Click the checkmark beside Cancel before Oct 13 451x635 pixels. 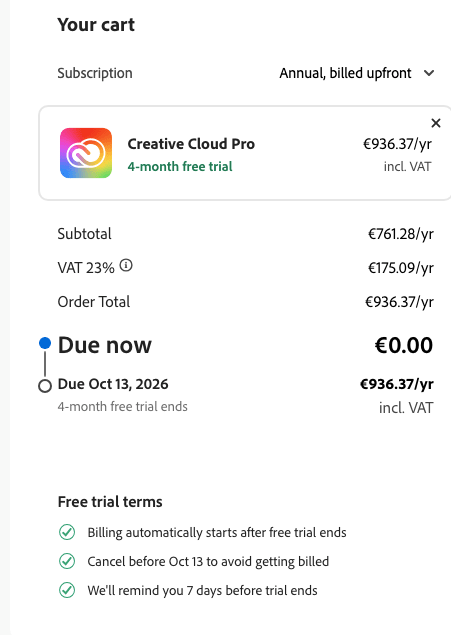pos(67,561)
